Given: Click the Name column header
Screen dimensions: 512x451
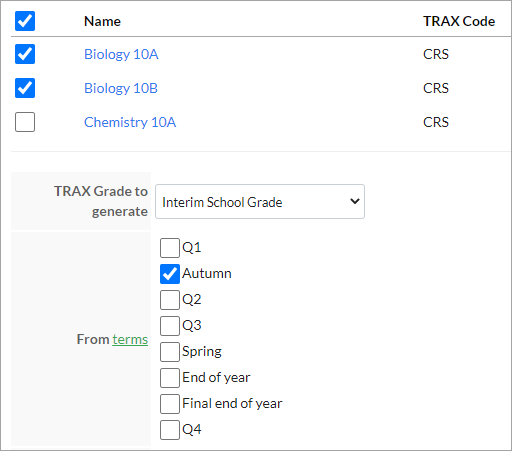Looking at the screenshot, I should (x=102, y=21).
